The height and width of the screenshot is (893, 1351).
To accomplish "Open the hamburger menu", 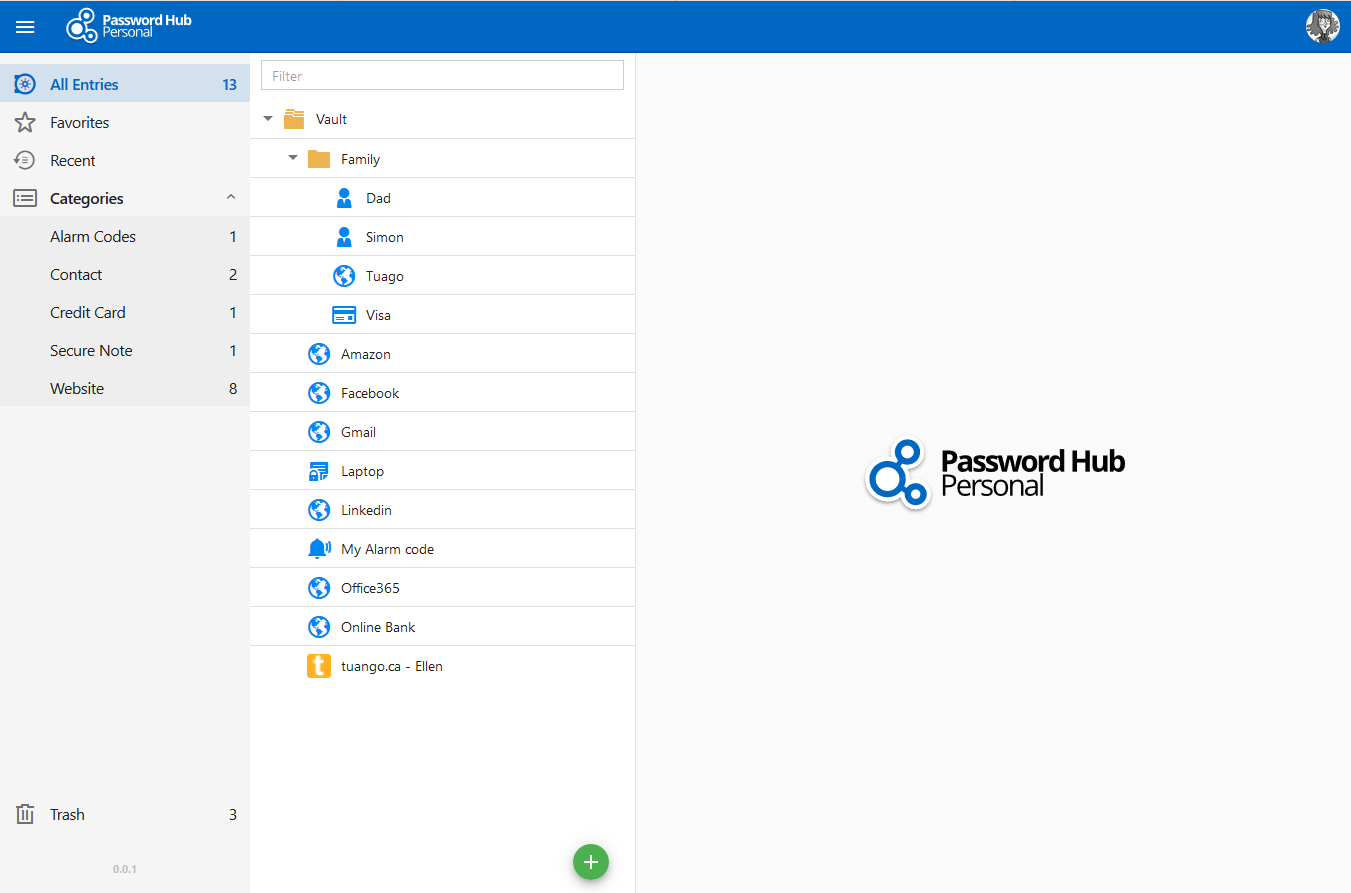I will (25, 27).
